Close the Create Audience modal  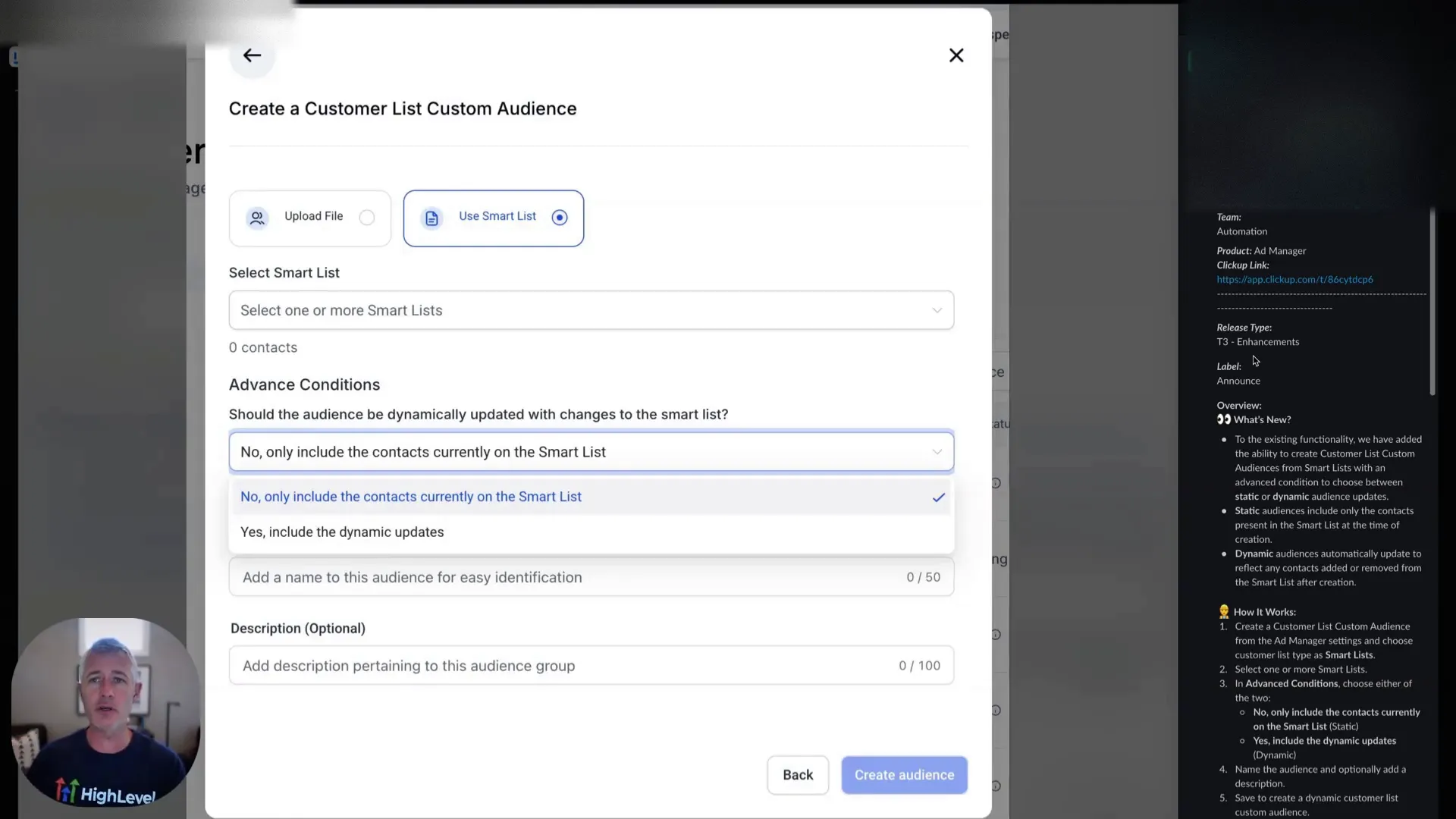click(x=956, y=55)
